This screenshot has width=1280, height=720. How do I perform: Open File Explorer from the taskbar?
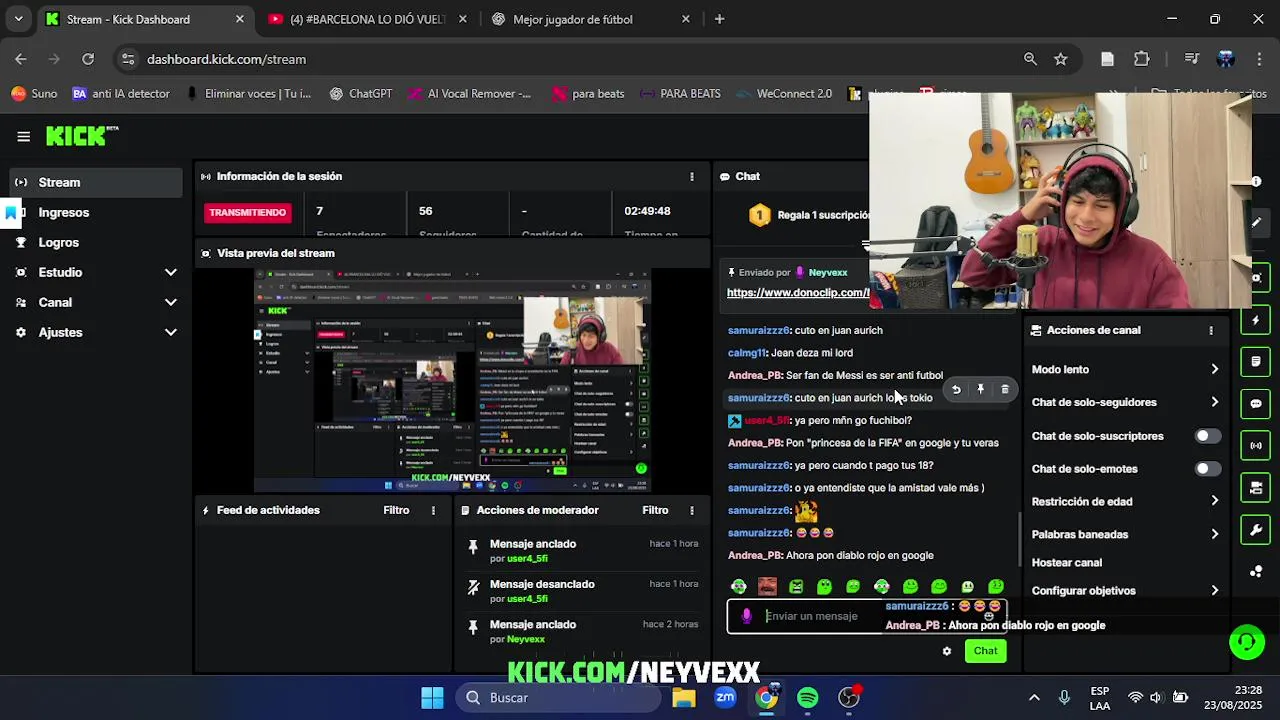click(684, 698)
